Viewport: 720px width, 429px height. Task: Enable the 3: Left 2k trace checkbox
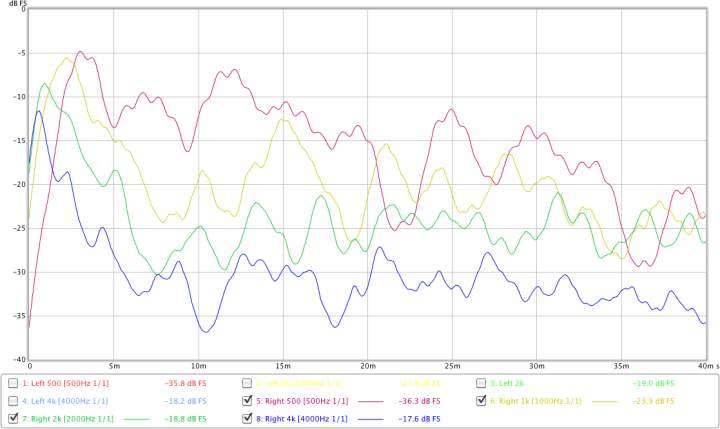tap(481, 383)
